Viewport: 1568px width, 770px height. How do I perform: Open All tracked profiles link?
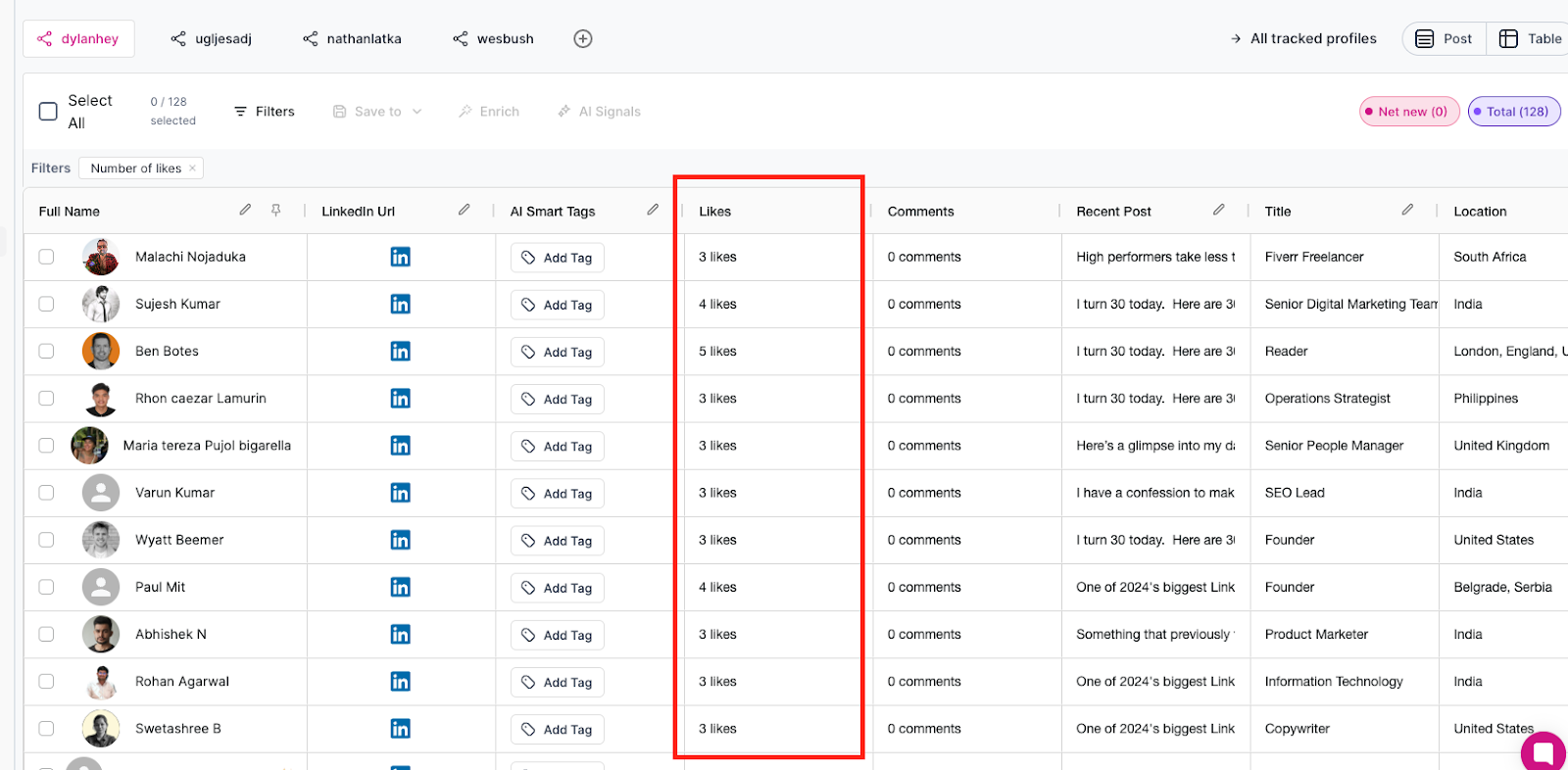(x=1303, y=39)
